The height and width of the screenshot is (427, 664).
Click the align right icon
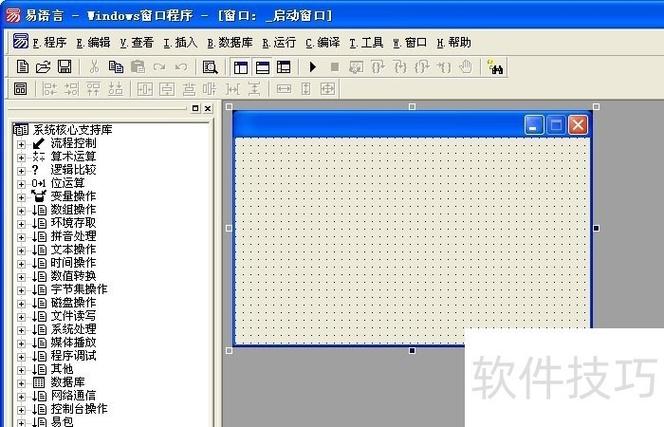(71, 89)
